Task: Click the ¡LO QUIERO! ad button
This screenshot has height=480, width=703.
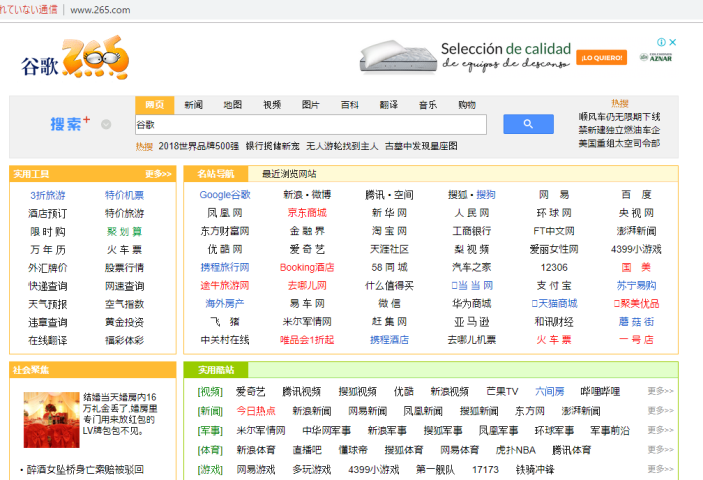Action: click(x=601, y=58)
